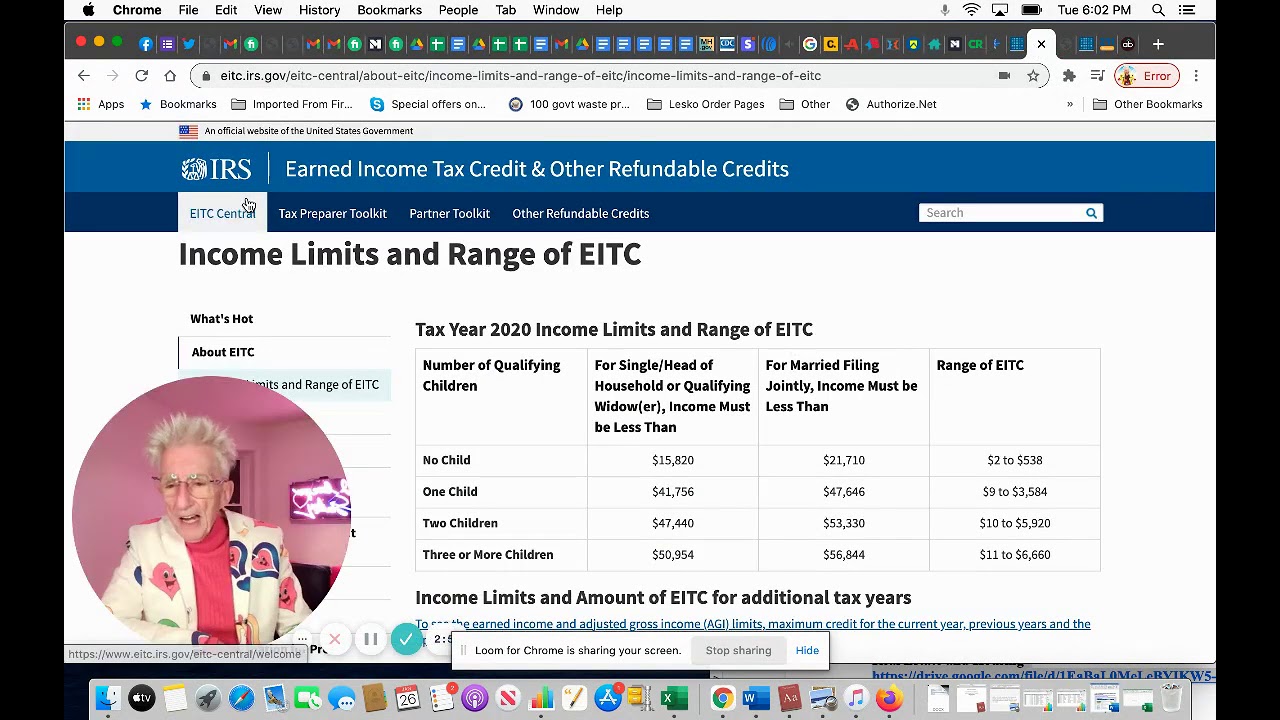Open Apple TV from the dock
This screenshot has height=720, width=1280.
pos(142,698)
